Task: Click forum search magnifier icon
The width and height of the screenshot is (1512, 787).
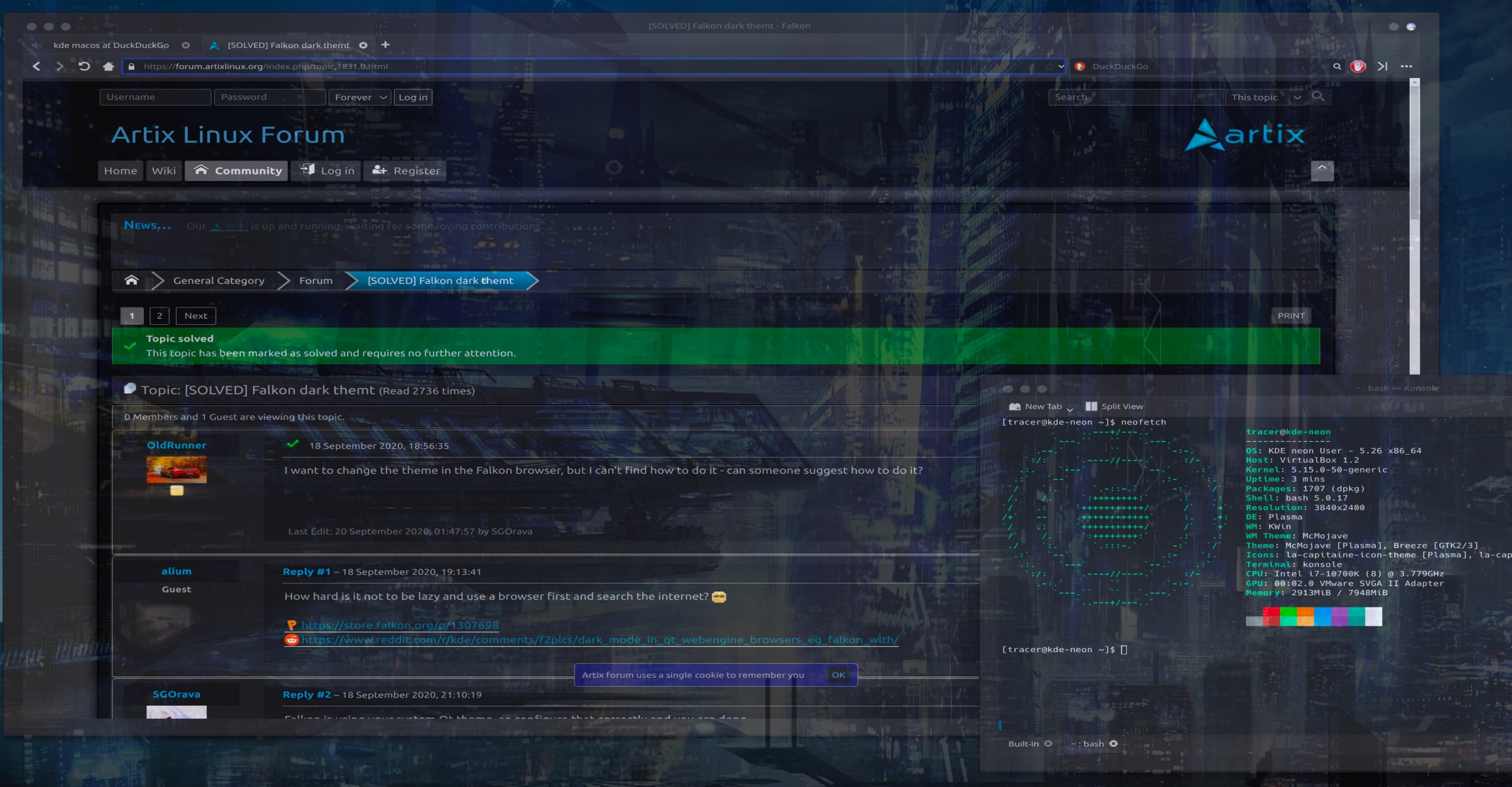Action: pos(1318,97)
